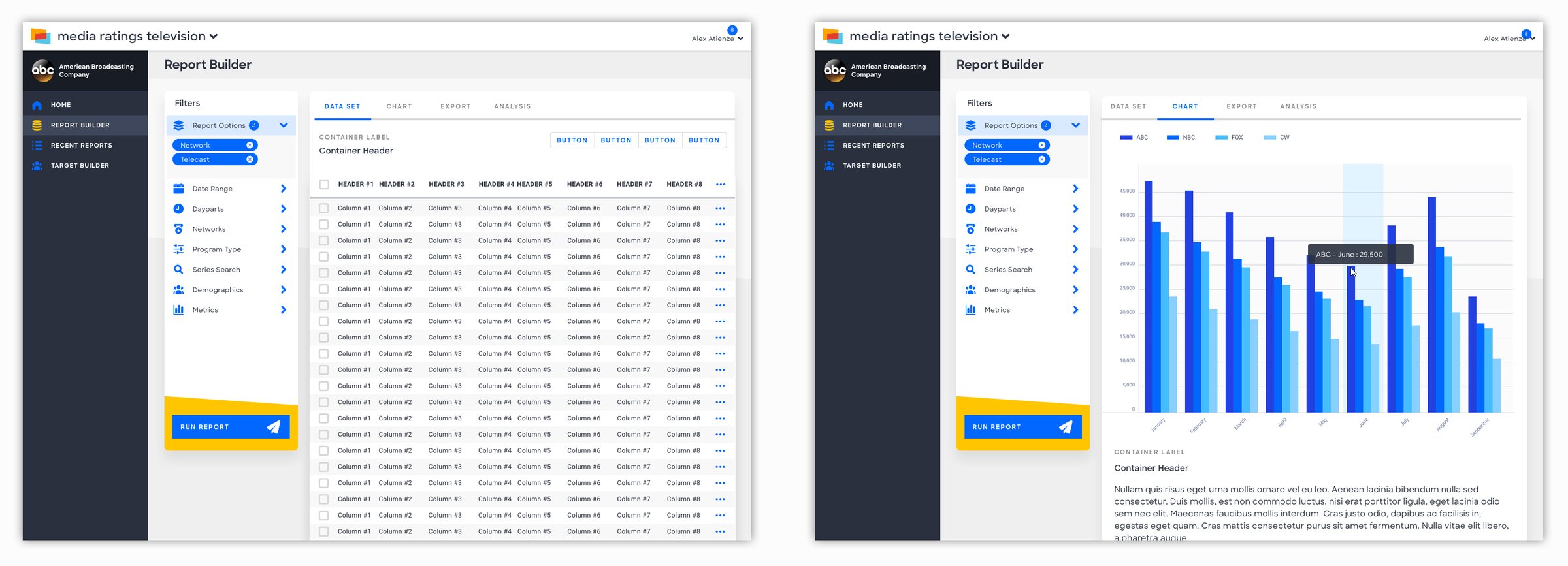The height and width of the screenshot is (566, 1568).
Task: Click media ratings logo icon, left window
Action: tap(41, 36)
